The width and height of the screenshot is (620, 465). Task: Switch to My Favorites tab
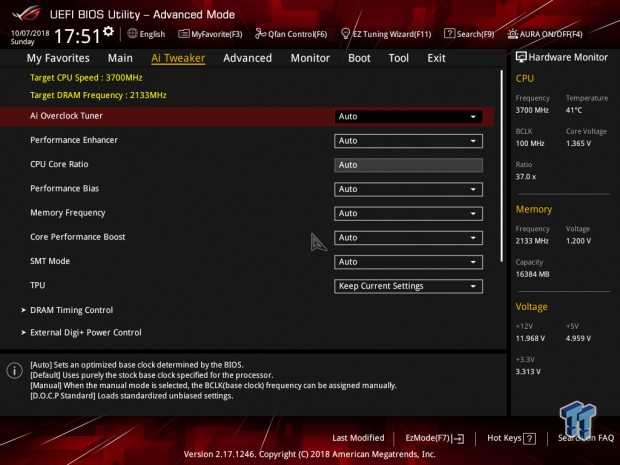pos(58,58)
